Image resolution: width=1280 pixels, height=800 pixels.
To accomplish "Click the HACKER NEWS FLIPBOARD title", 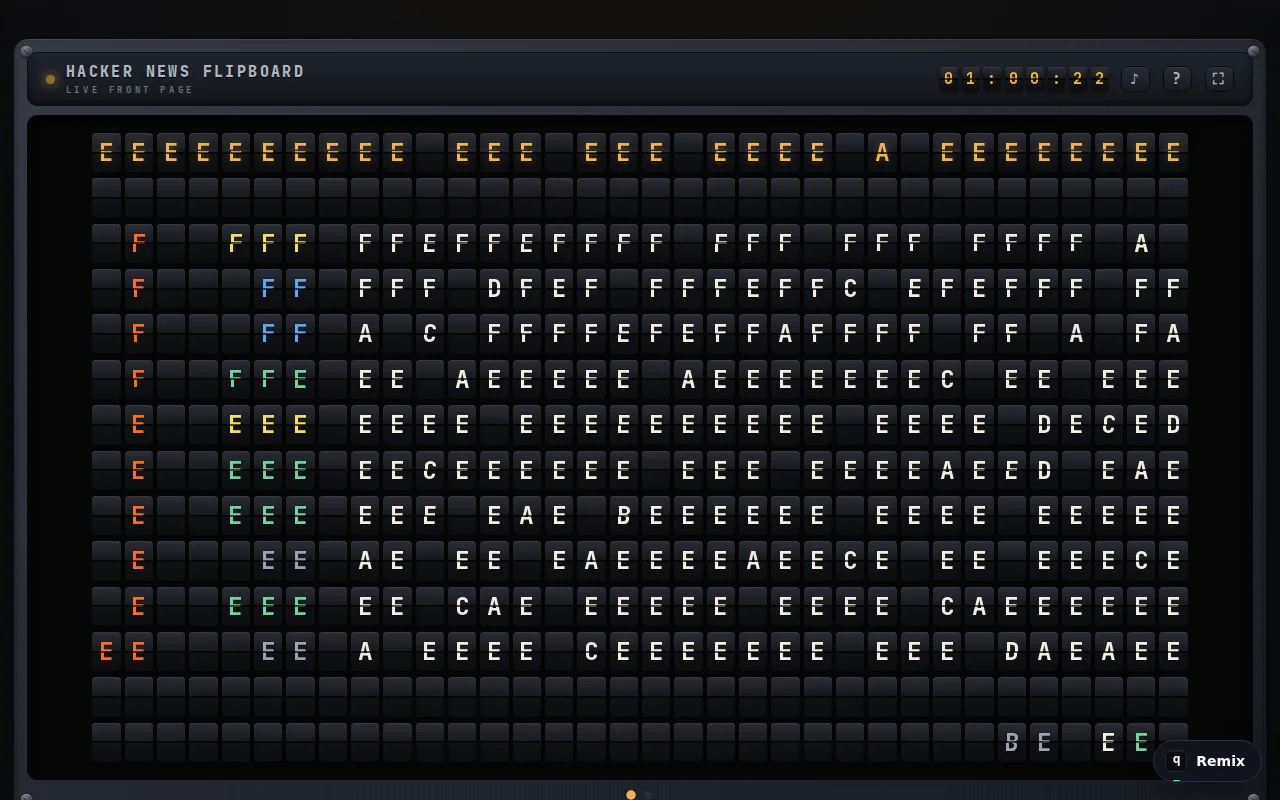I will (185, 72).
